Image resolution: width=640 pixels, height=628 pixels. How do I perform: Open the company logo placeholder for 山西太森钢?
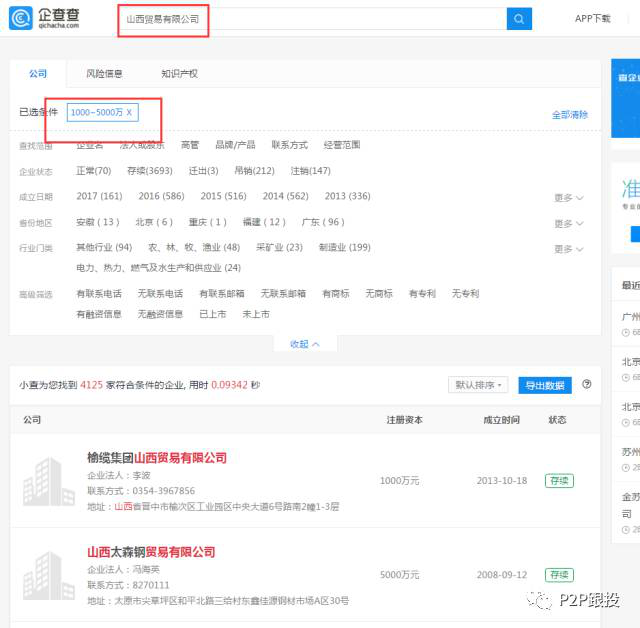[49, 576]
